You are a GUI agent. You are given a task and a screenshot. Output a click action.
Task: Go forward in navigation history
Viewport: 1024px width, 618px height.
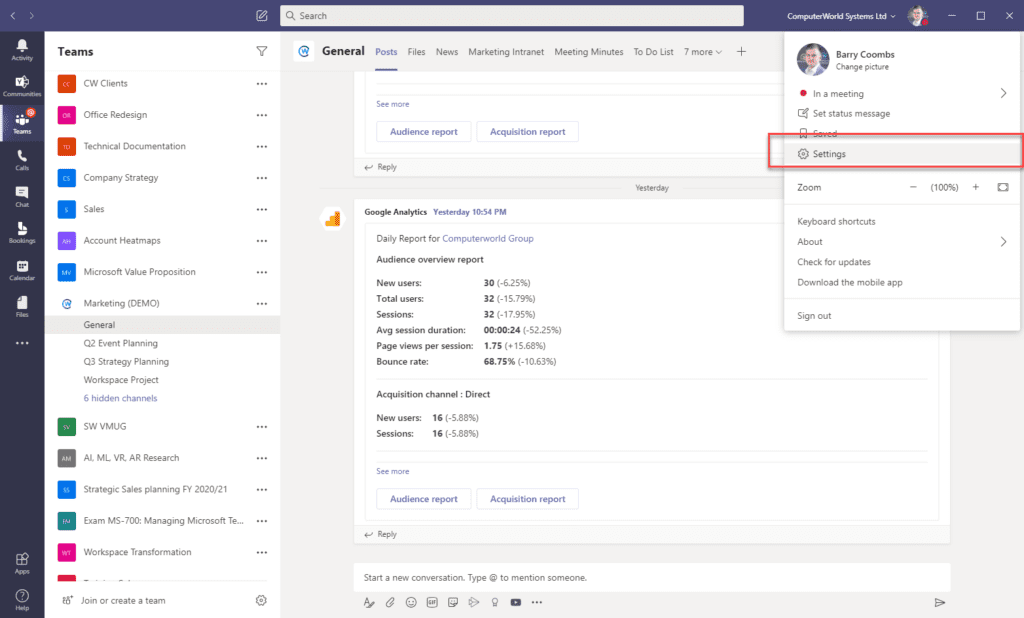[31, 16]
